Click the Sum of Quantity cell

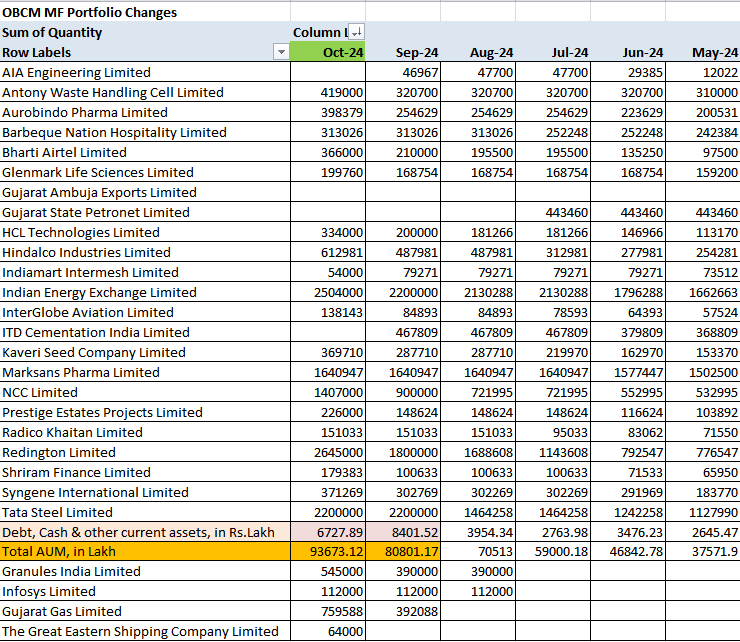click(x=52, y=33)
